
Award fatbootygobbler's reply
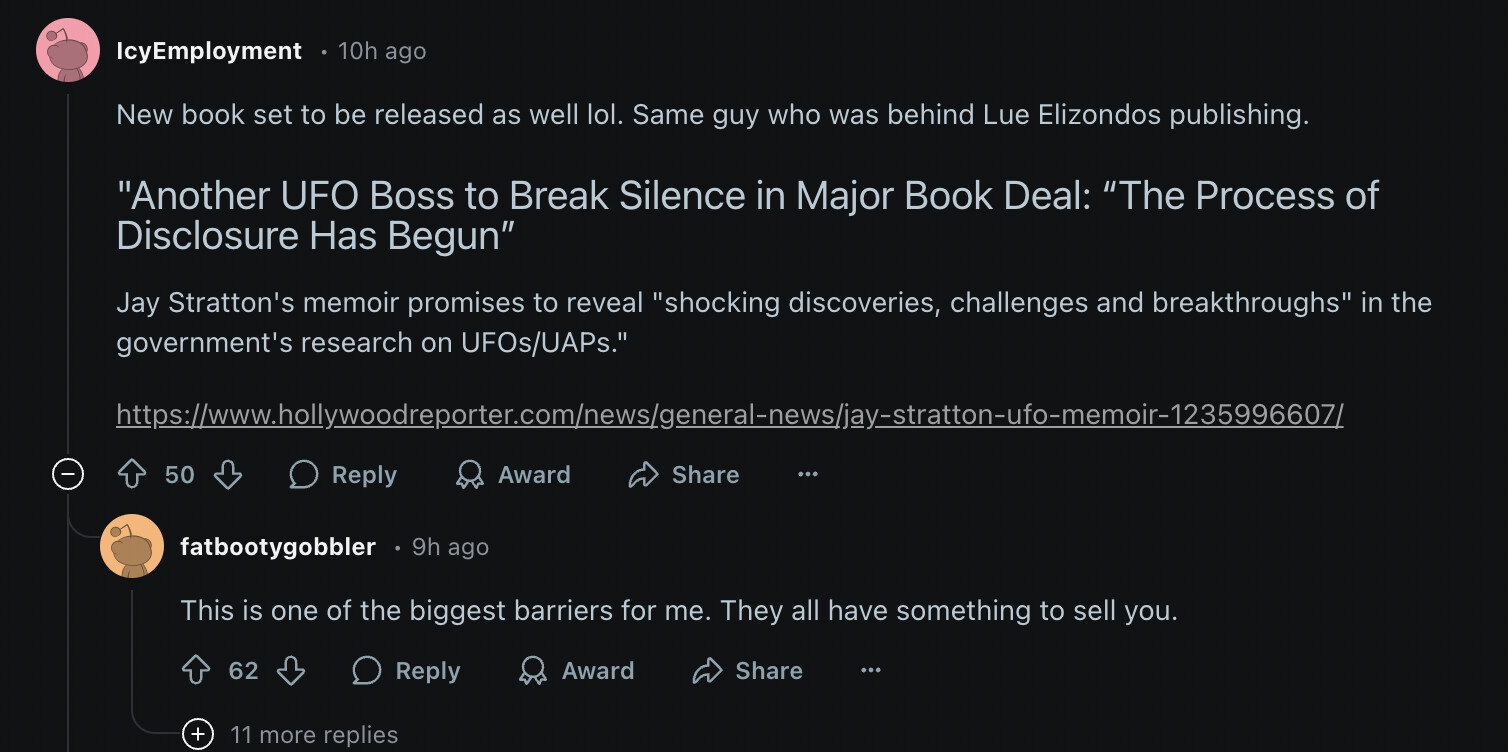click(x=577, y=670)
